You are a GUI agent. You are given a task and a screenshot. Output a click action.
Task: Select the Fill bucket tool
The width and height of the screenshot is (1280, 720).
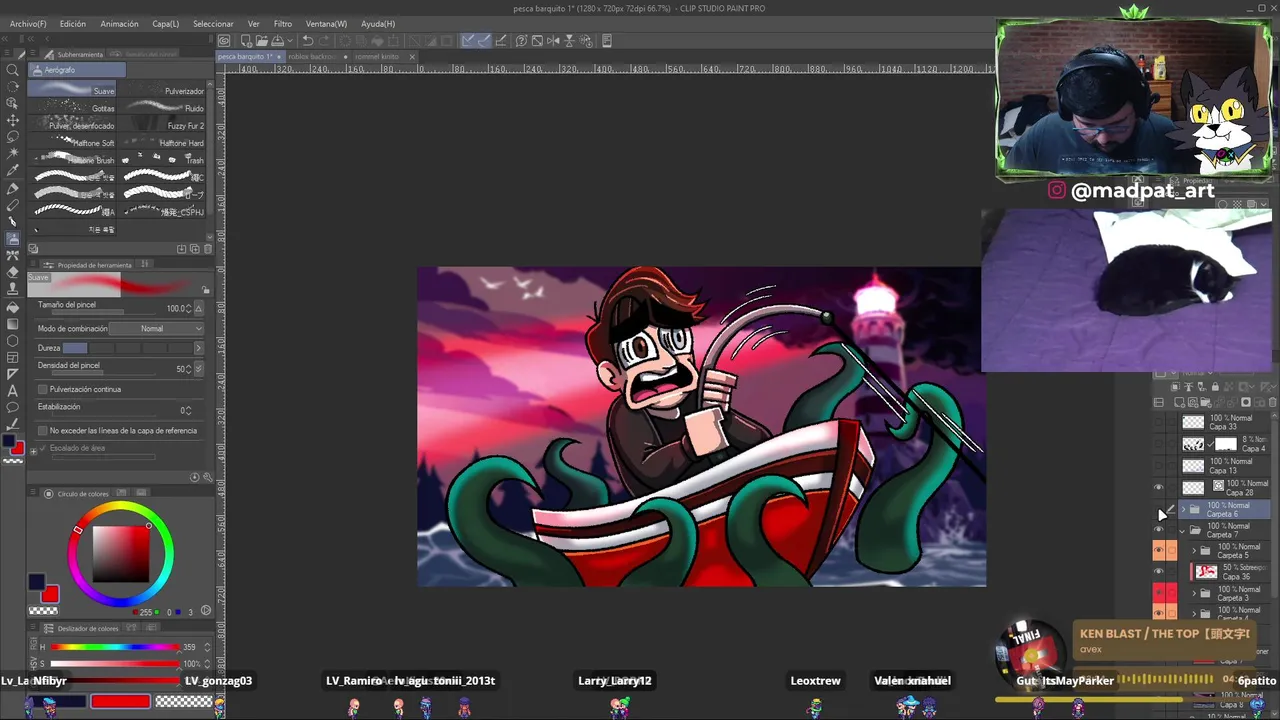[x=13, y=306]
